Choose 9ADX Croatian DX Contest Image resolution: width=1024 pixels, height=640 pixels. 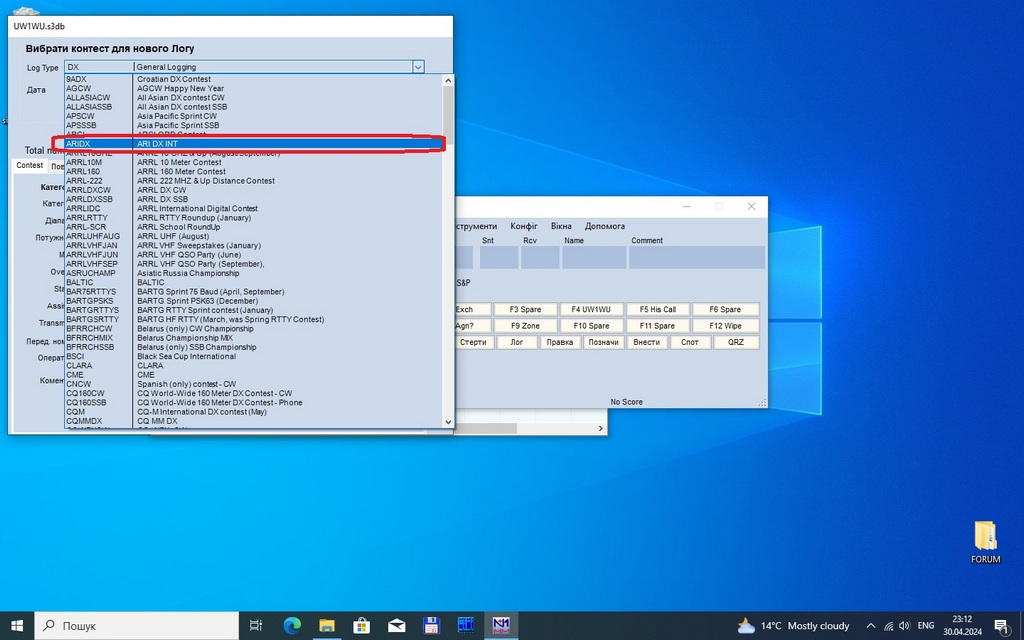254,79
